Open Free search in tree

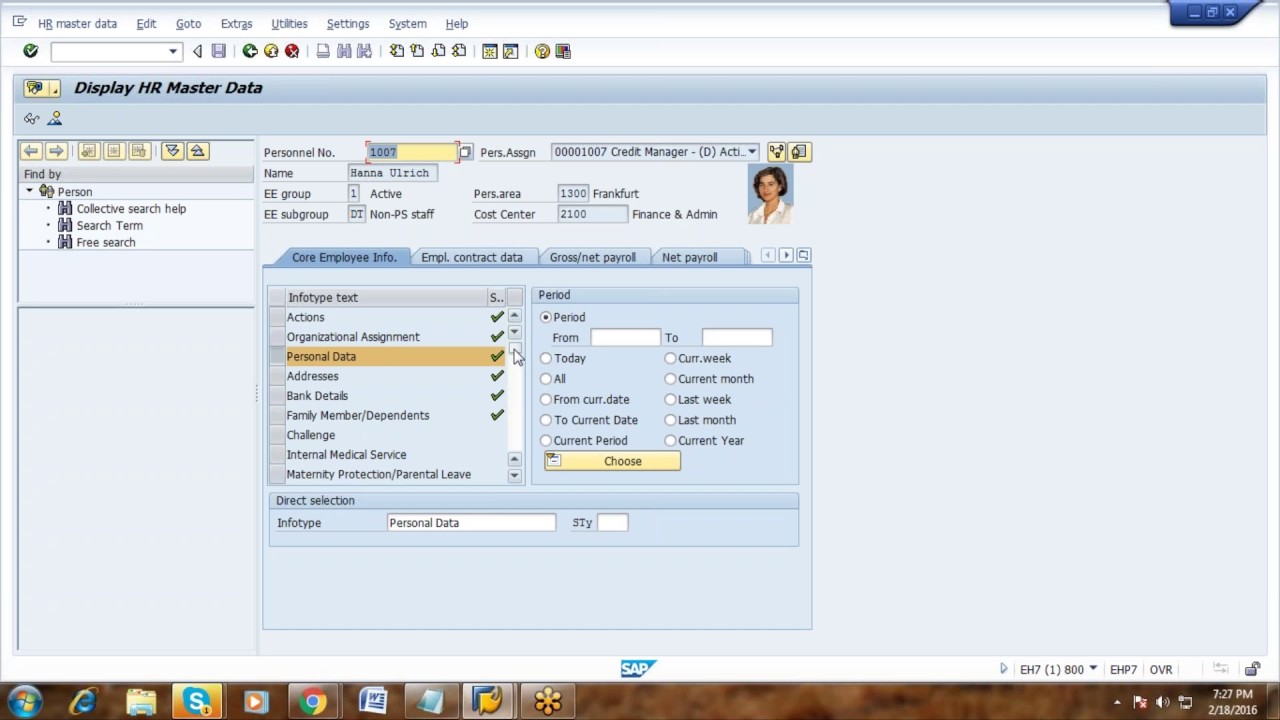click(105, 243)
